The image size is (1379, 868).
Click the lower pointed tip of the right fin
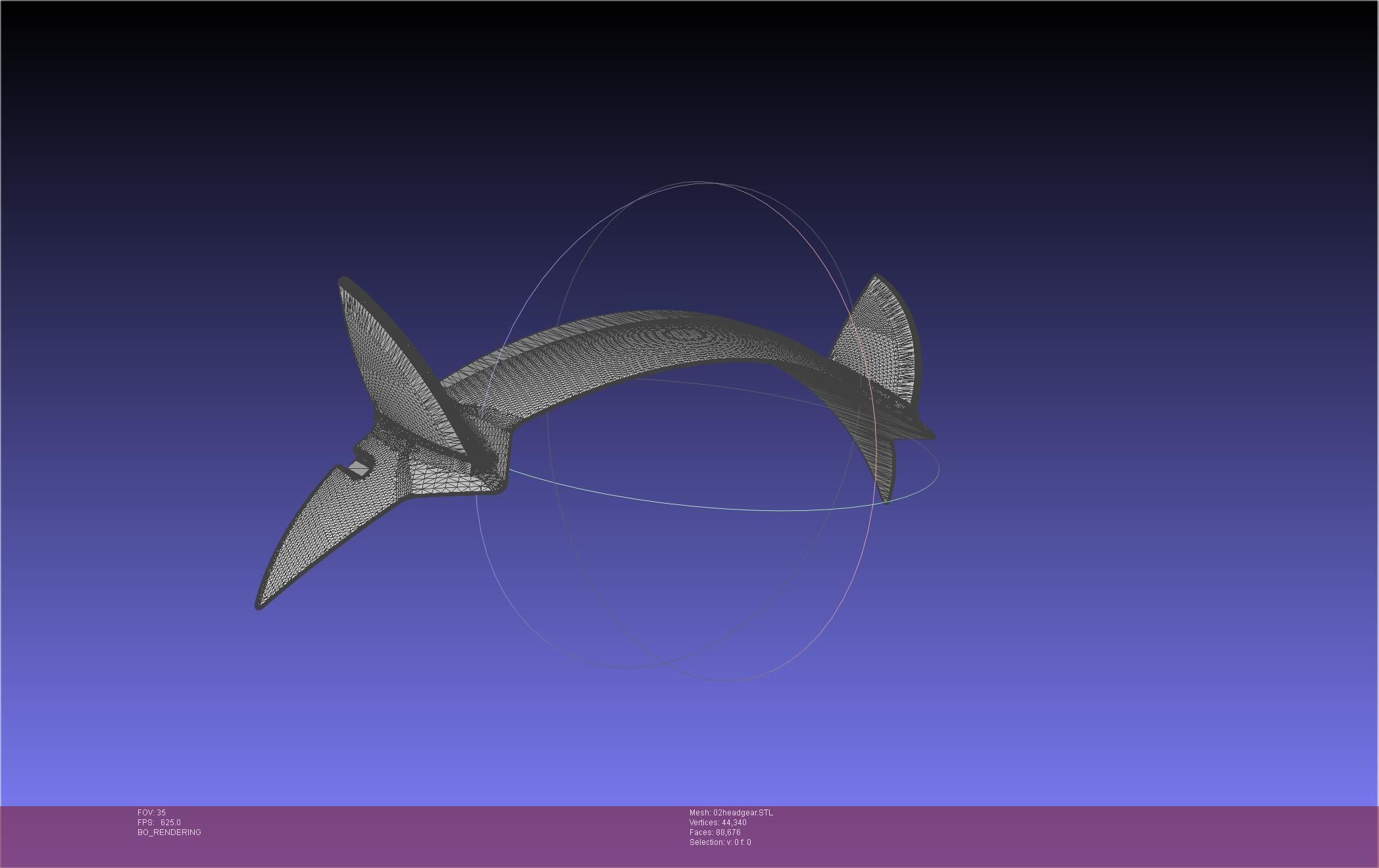point(886,501)
